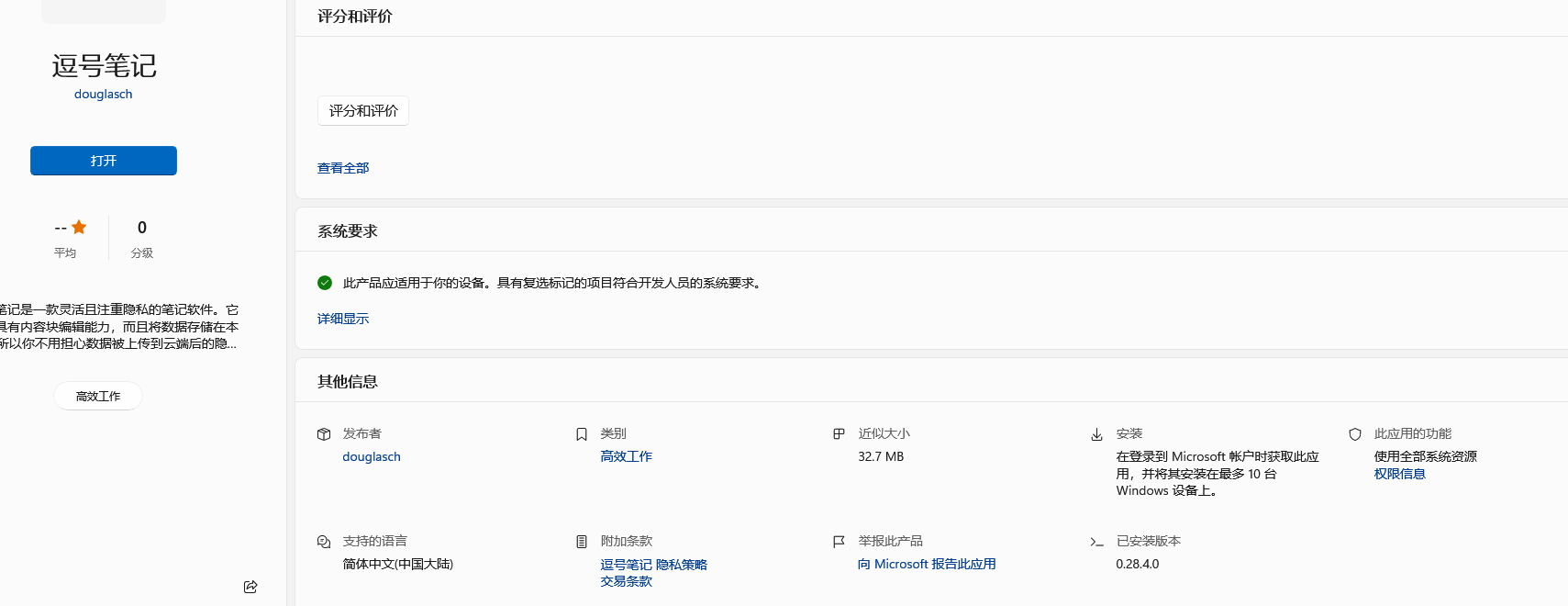Click the green compatibility checkmark icon
This screenshot has width=1568, height=606.
(325, 283)
